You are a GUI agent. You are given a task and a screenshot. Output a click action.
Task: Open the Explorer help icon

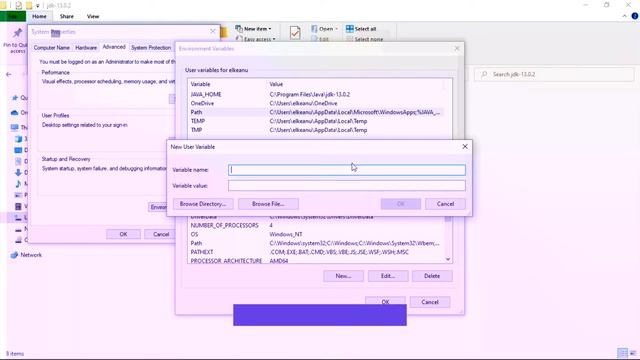(635, 16)
